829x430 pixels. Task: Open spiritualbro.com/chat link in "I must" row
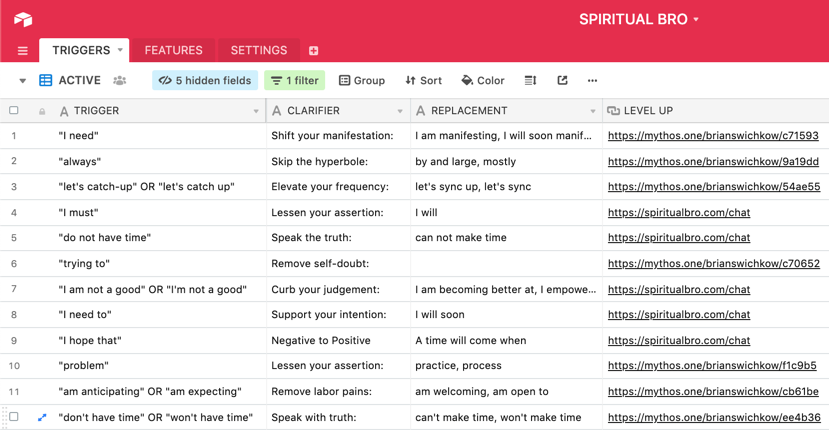coord(679,213)
